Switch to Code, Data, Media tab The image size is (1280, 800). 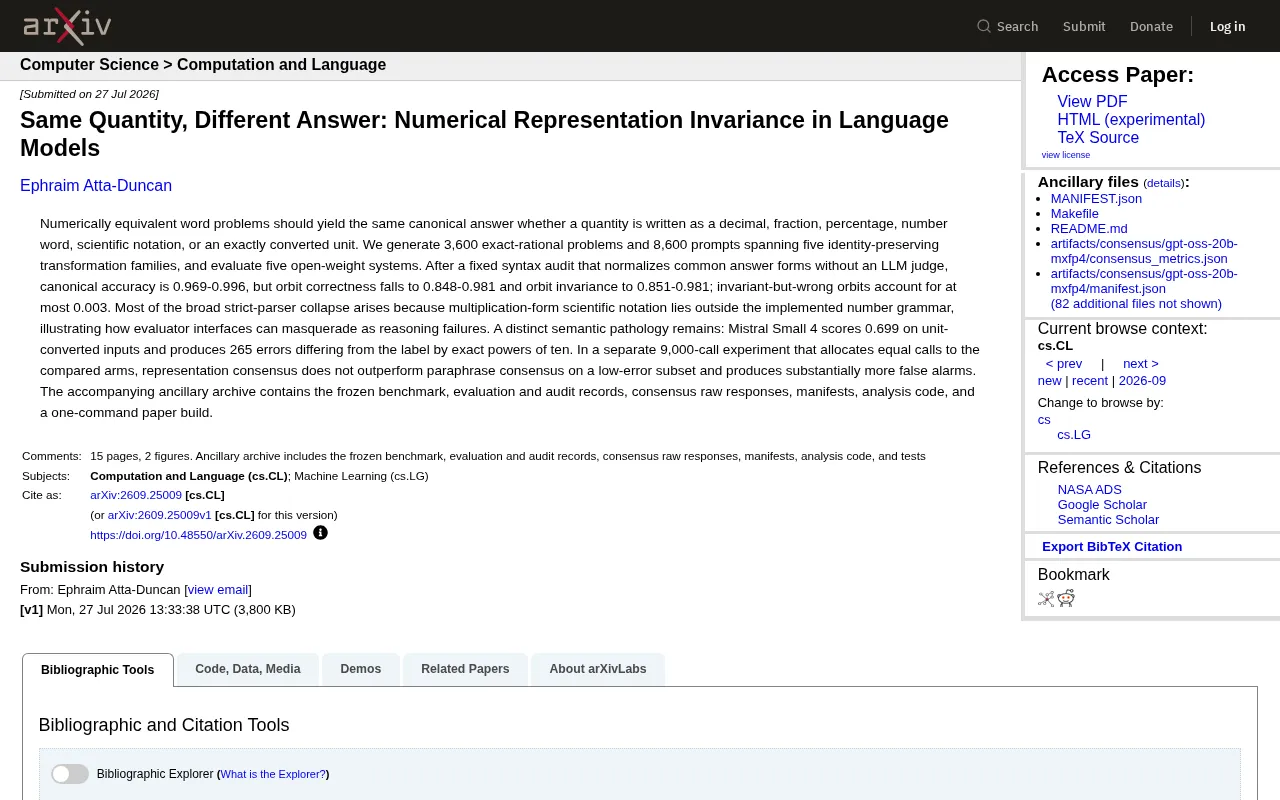pyautogui.click(x=248, y=669)
